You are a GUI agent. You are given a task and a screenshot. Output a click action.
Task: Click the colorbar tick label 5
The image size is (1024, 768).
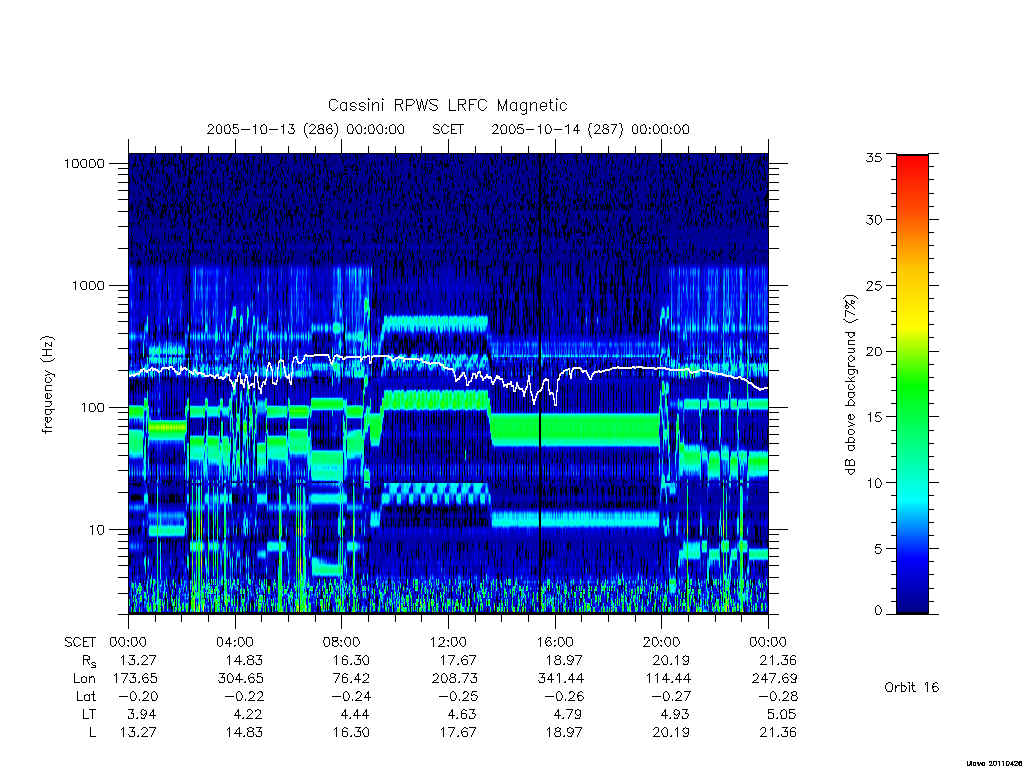[x=877, y=549]
